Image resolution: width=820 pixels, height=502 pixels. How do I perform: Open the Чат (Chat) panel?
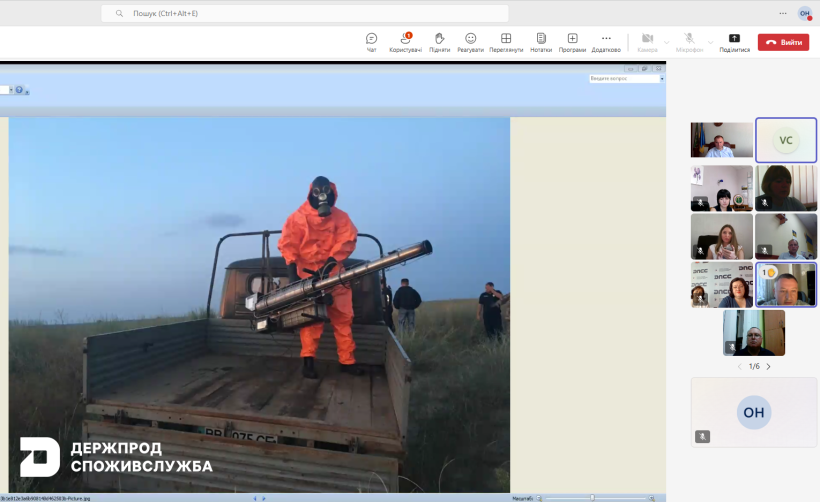[371, 42]
